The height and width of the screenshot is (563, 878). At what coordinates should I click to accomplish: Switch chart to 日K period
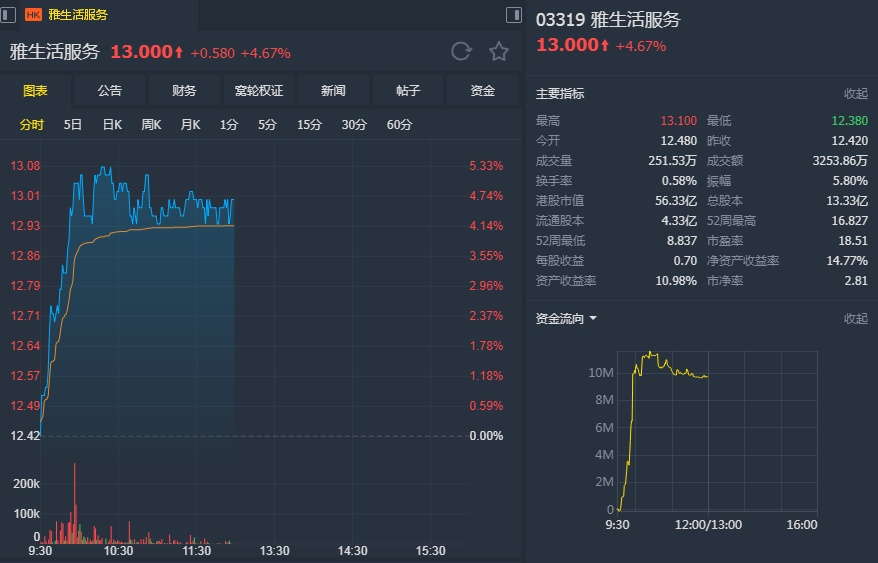click(112, 125)
